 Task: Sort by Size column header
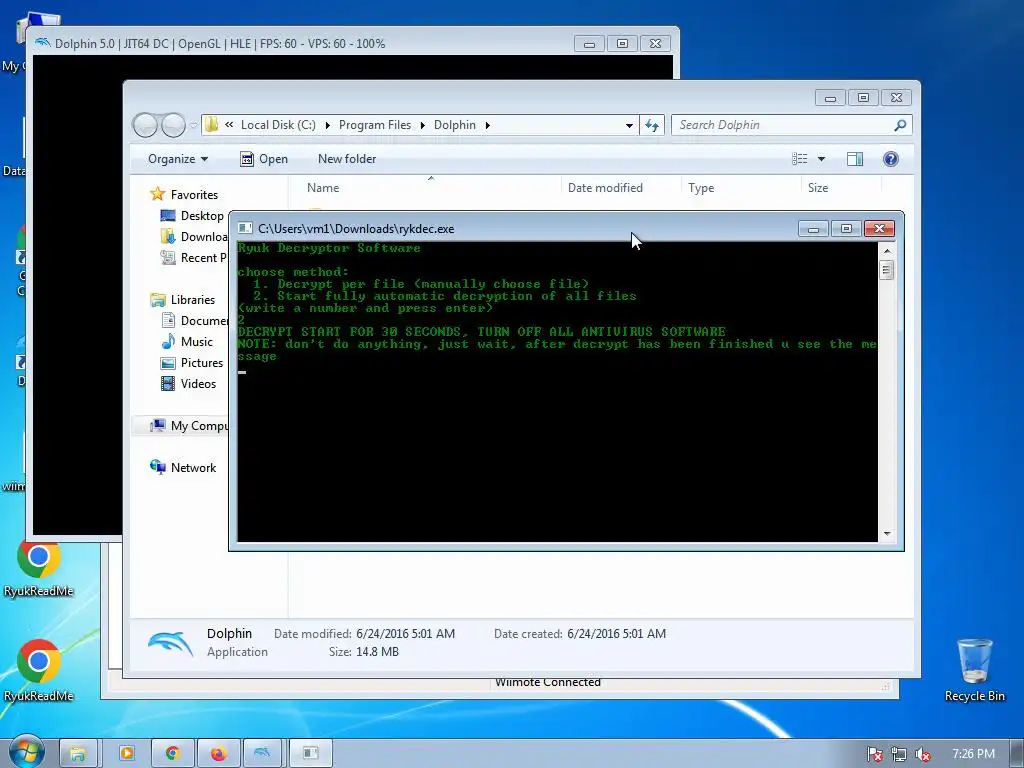point(841,187)
